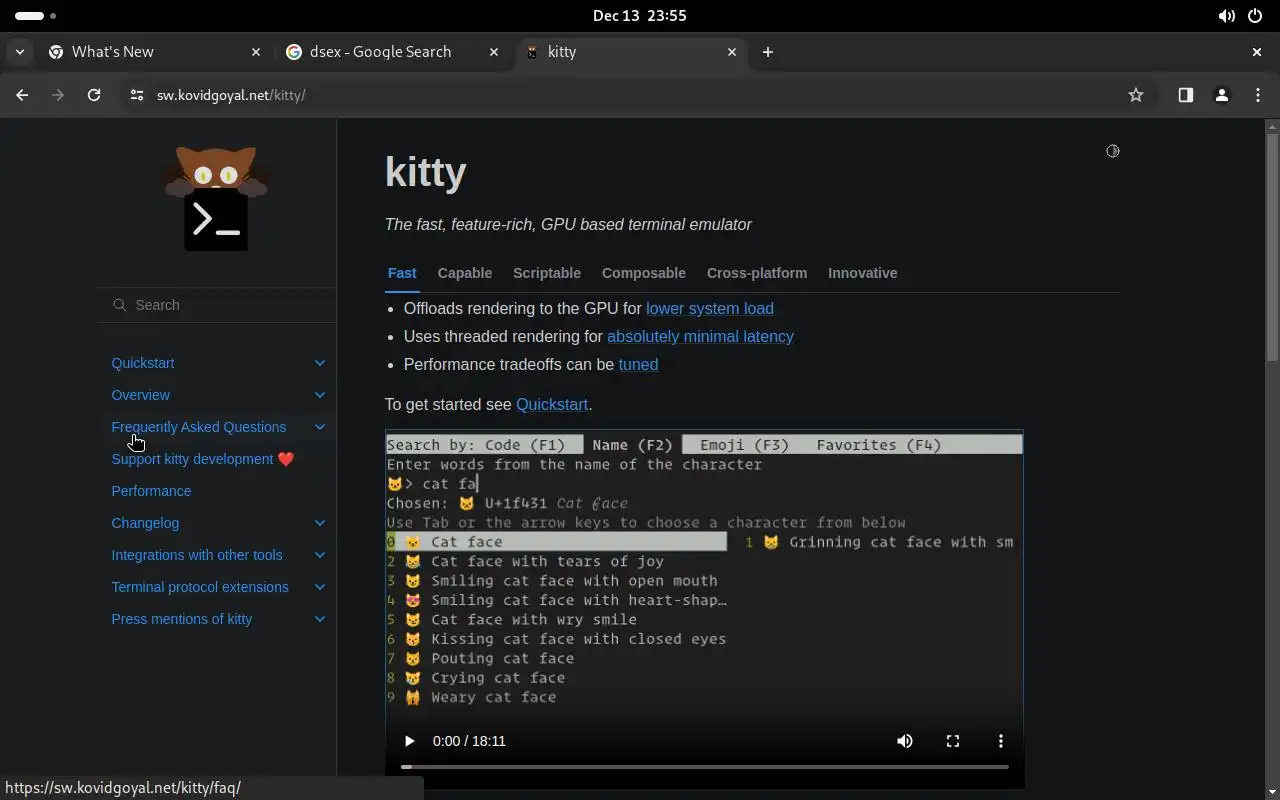Select the Capable feature tab
1280x800 pixels.
[x=465, y=273]
